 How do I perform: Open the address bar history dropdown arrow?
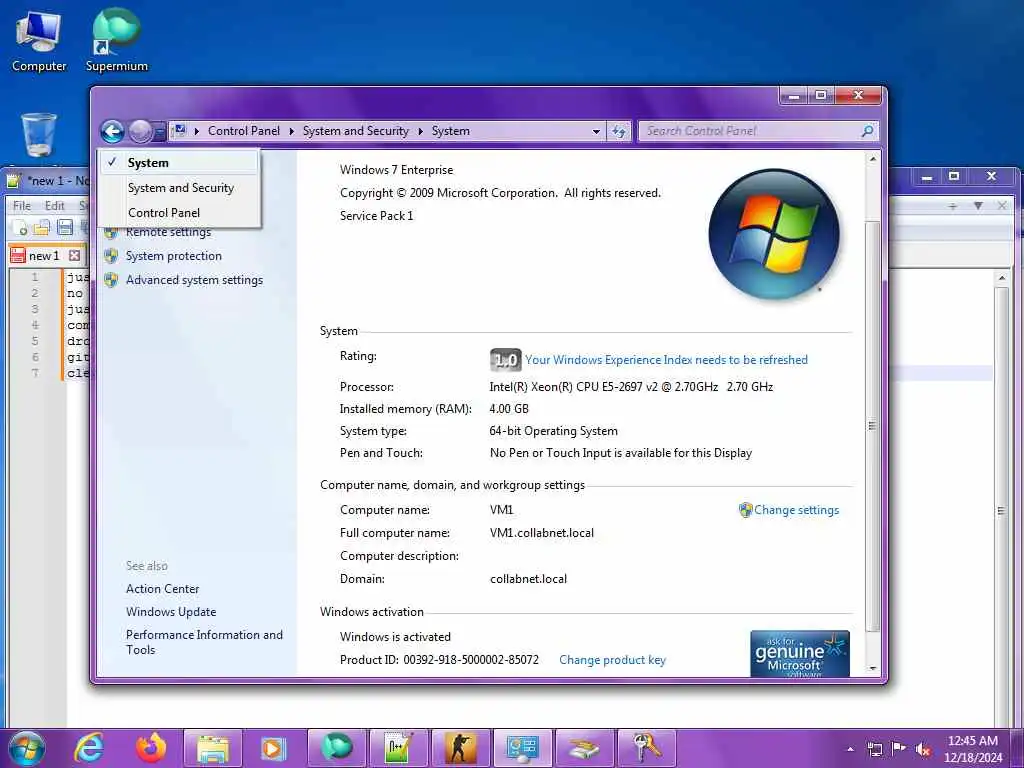pos(596,131)
